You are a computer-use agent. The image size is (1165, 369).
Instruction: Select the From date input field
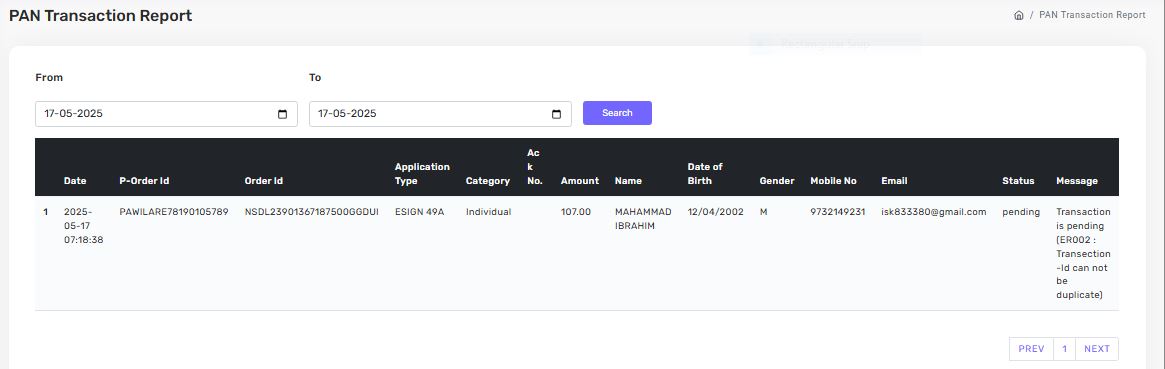pyautogui.click(x=166, y=114)
